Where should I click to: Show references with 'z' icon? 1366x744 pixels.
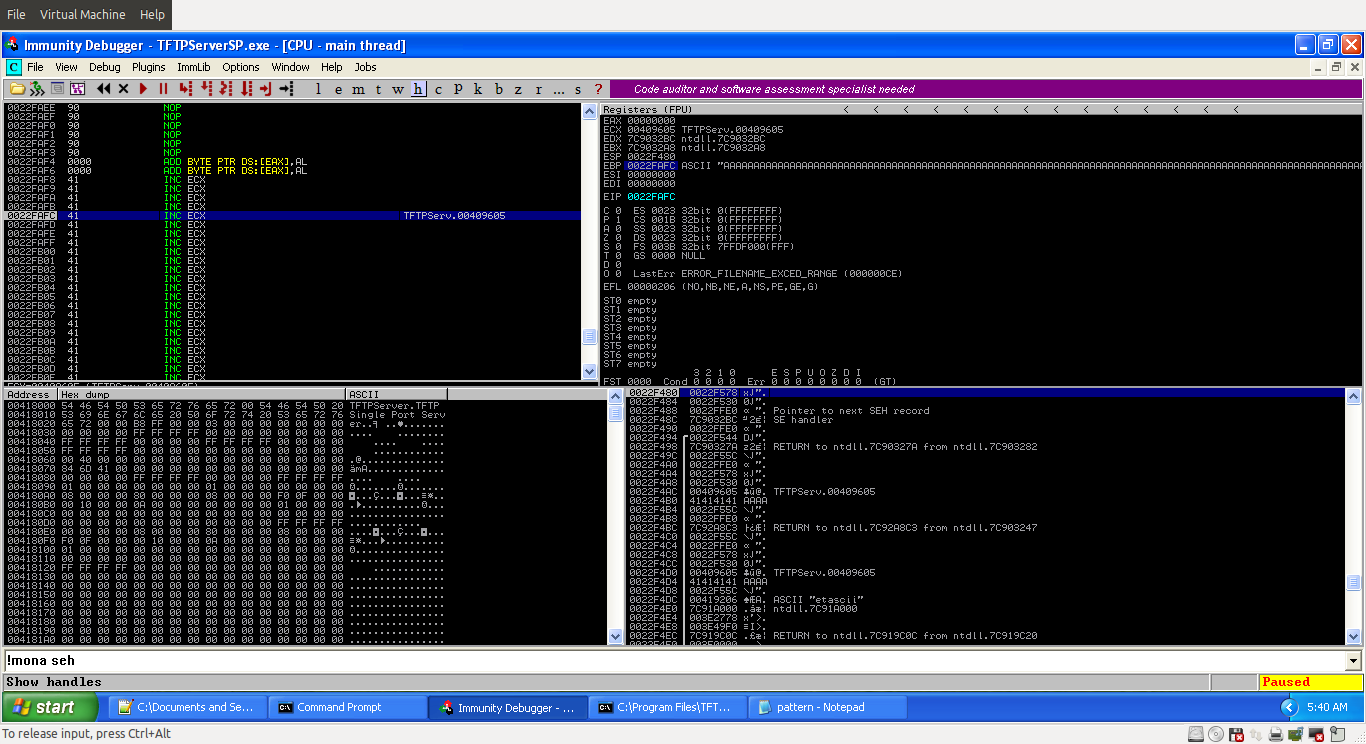(518, 89)
